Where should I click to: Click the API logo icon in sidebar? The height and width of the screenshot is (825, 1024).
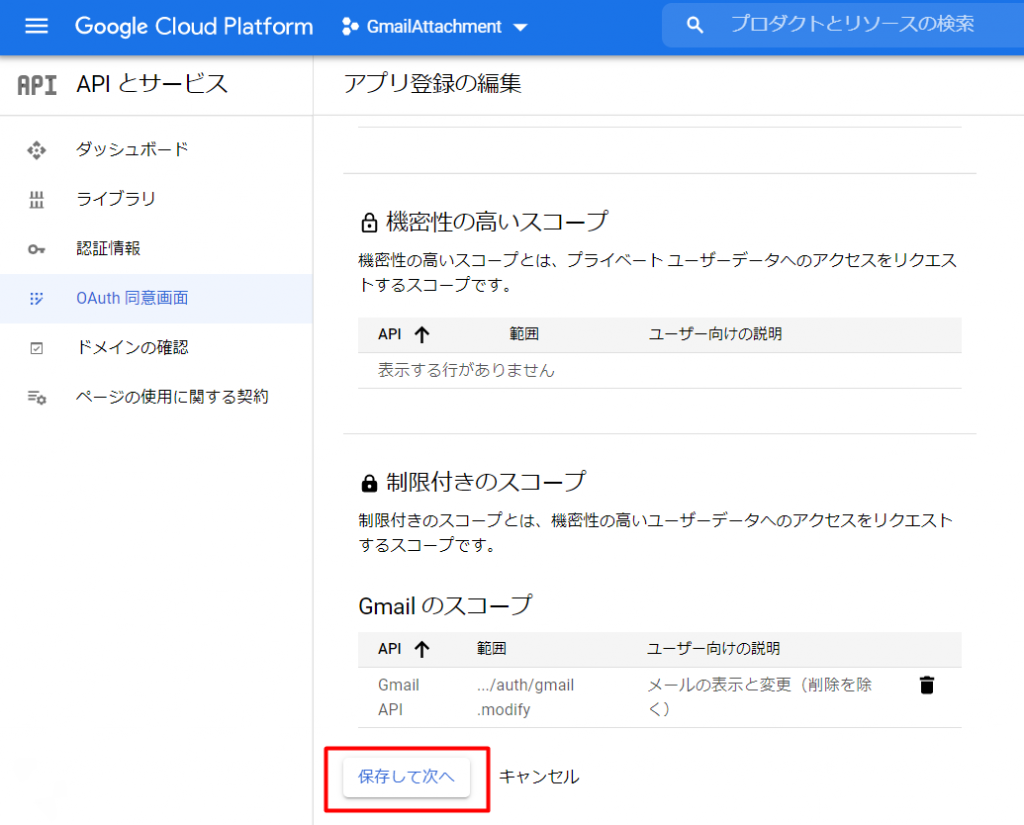click(x=37, y=85)
